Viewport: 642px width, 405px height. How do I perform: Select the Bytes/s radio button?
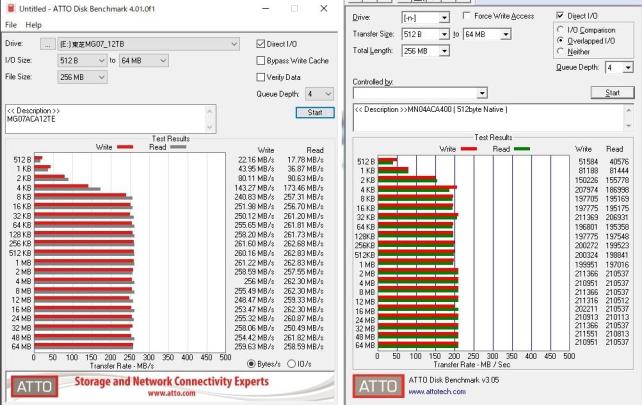[x=251, y=364]
